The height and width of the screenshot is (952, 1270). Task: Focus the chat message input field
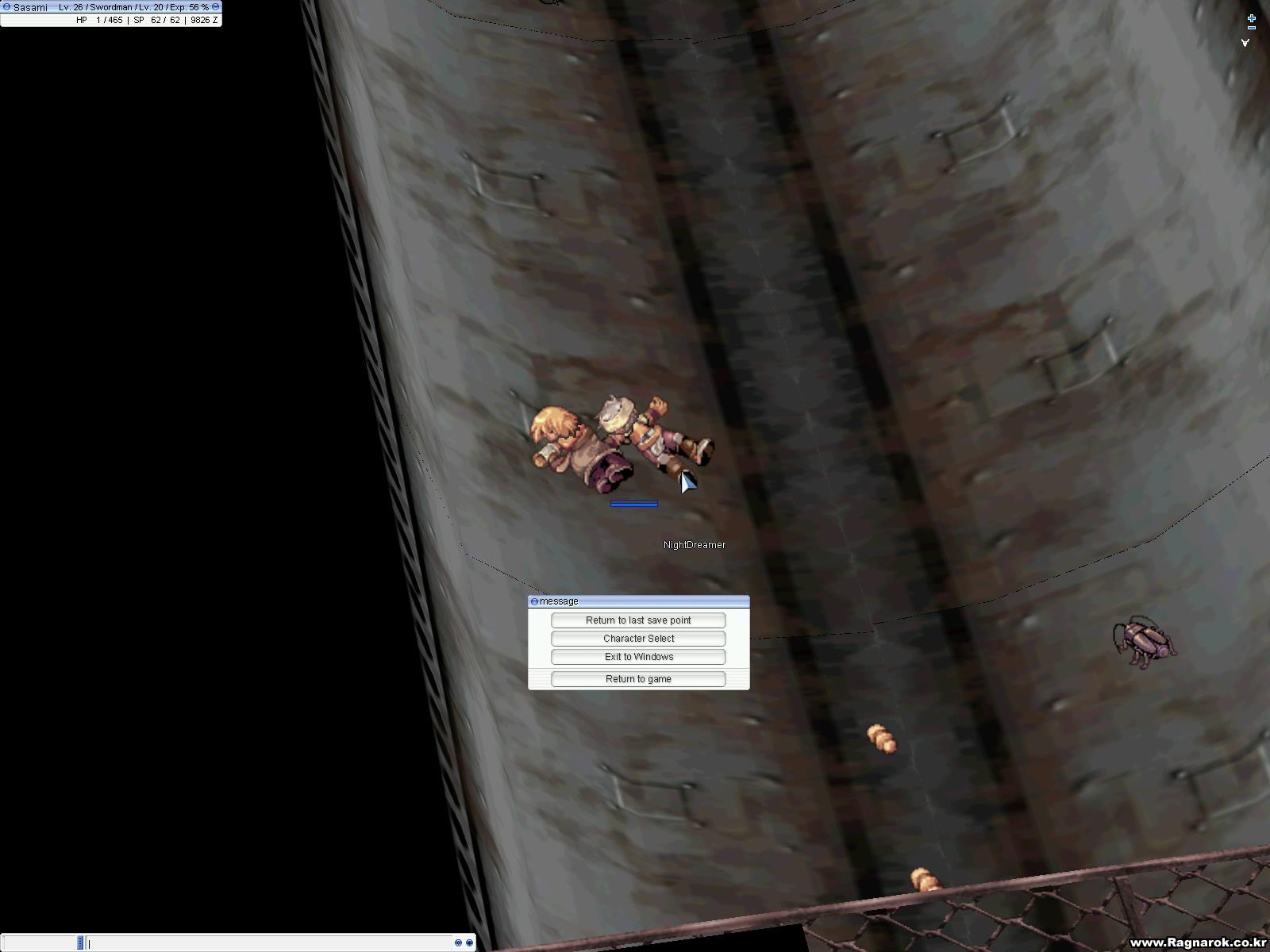click(x=267, y=943)
